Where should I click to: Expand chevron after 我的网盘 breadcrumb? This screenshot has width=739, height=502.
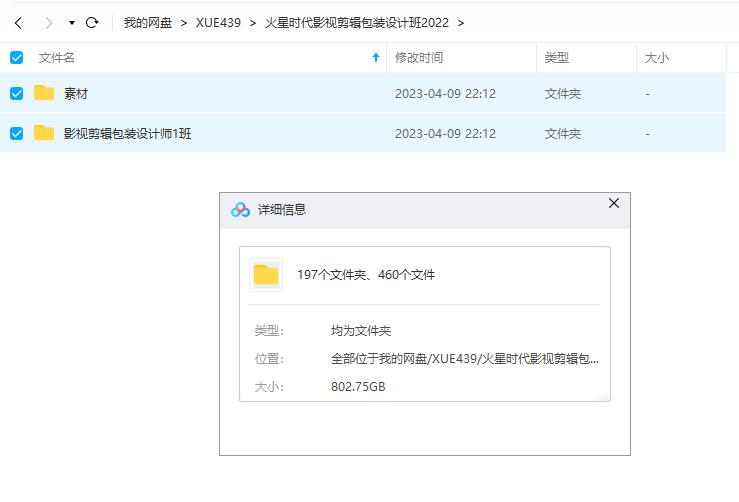coord(184,23)
